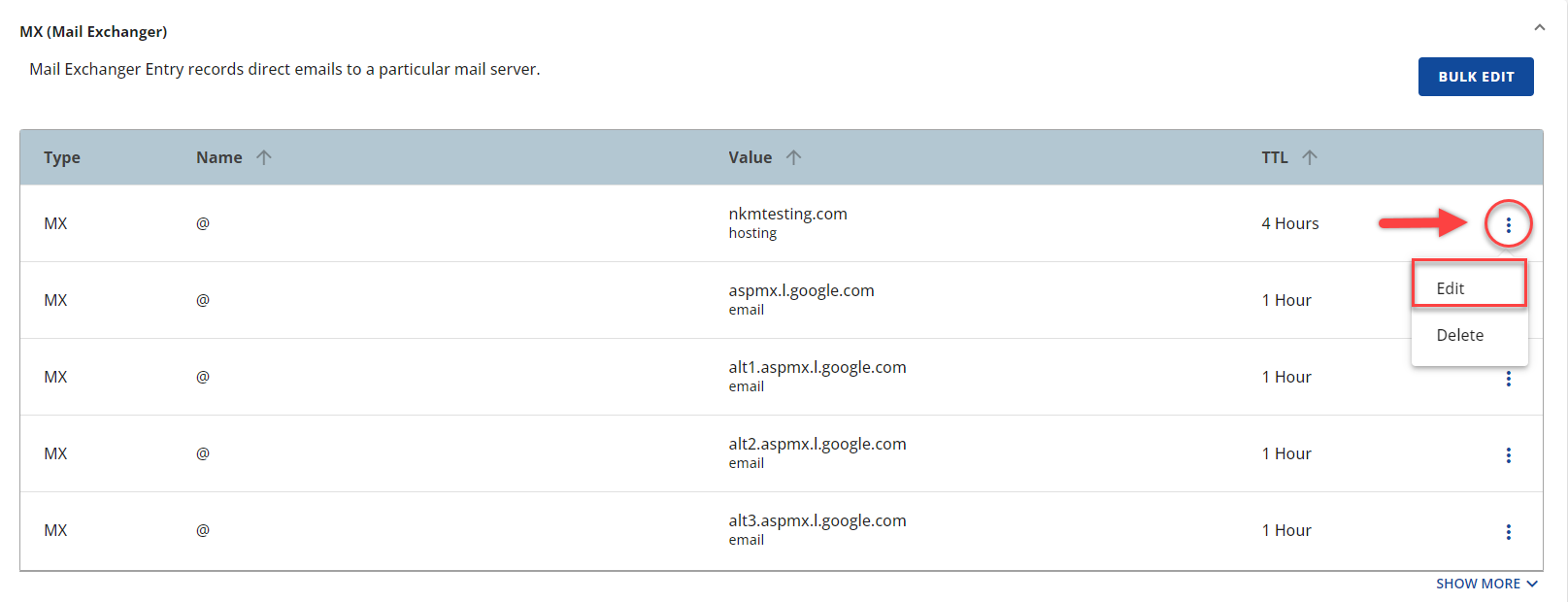
Task: Click the TTL column header label
Action: [1275, 157]
